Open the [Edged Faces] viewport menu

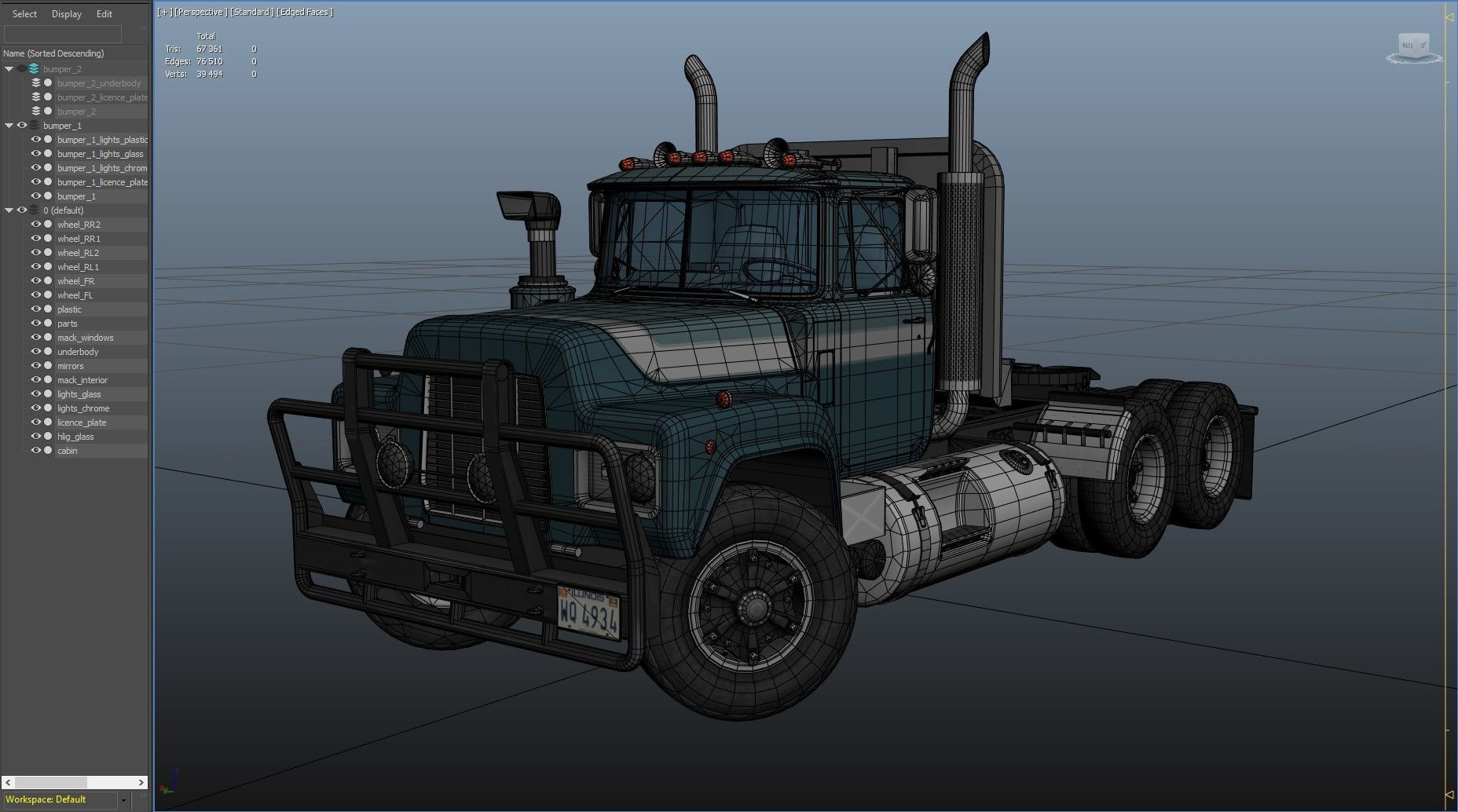(305, 12)
